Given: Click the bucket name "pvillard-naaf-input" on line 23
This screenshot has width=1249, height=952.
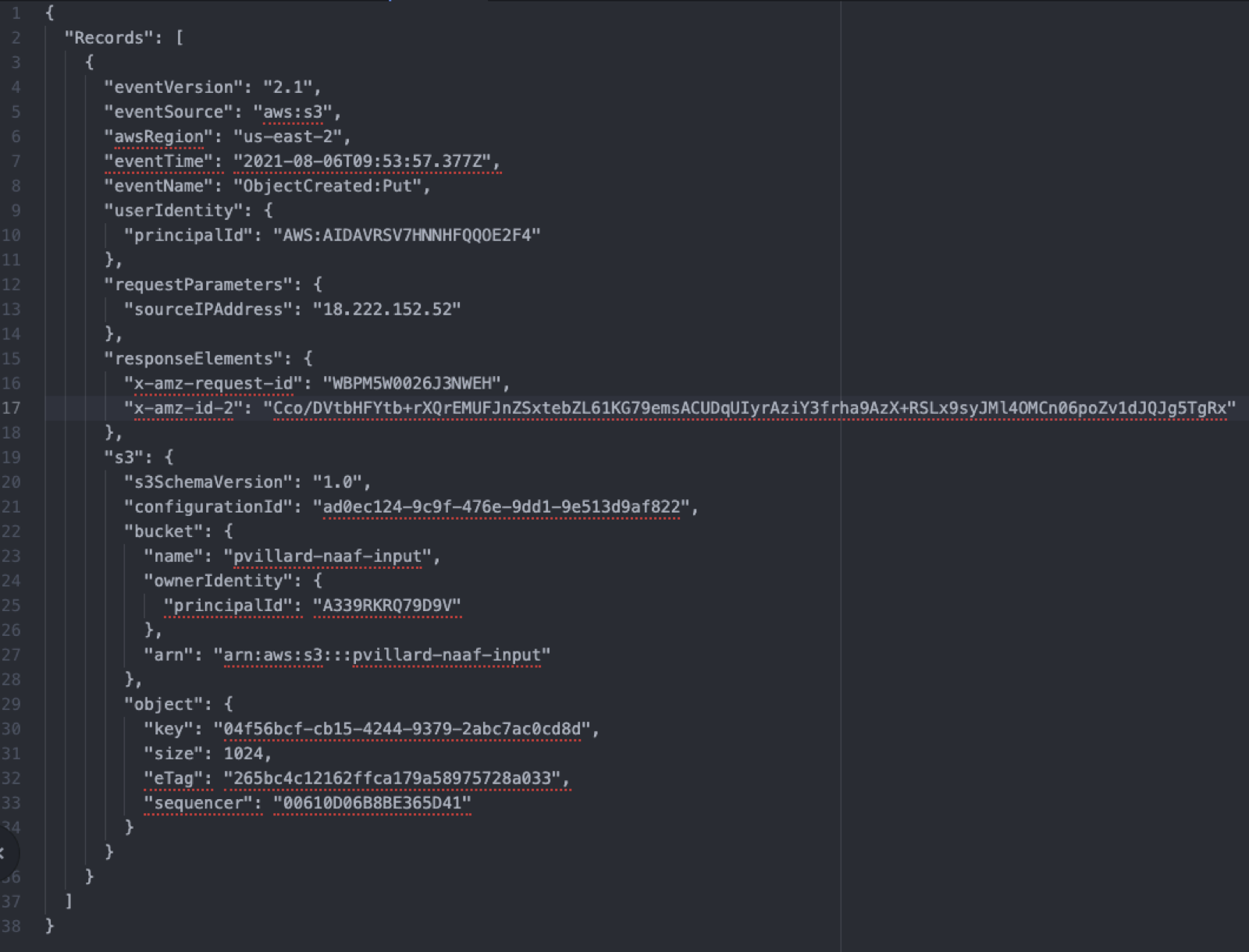Looking at the screenshot, I should pos(328,556).
